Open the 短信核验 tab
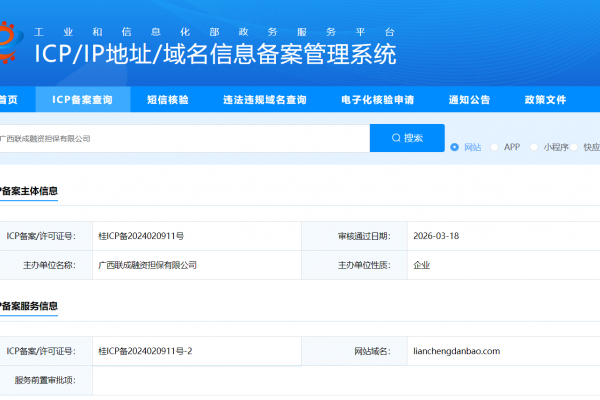 (x=168, y=100)
